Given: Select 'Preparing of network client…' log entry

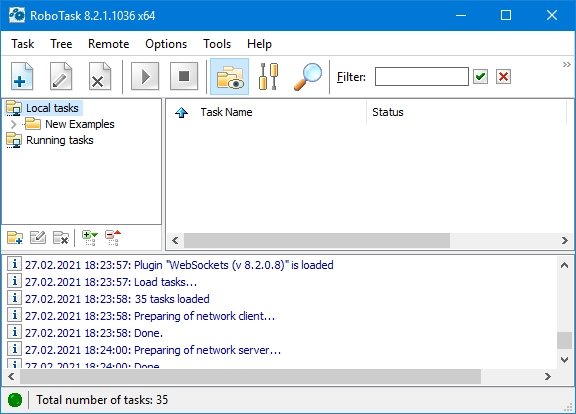Looking at the screenshot, I should pyautogui.click(x=150, y=316).
